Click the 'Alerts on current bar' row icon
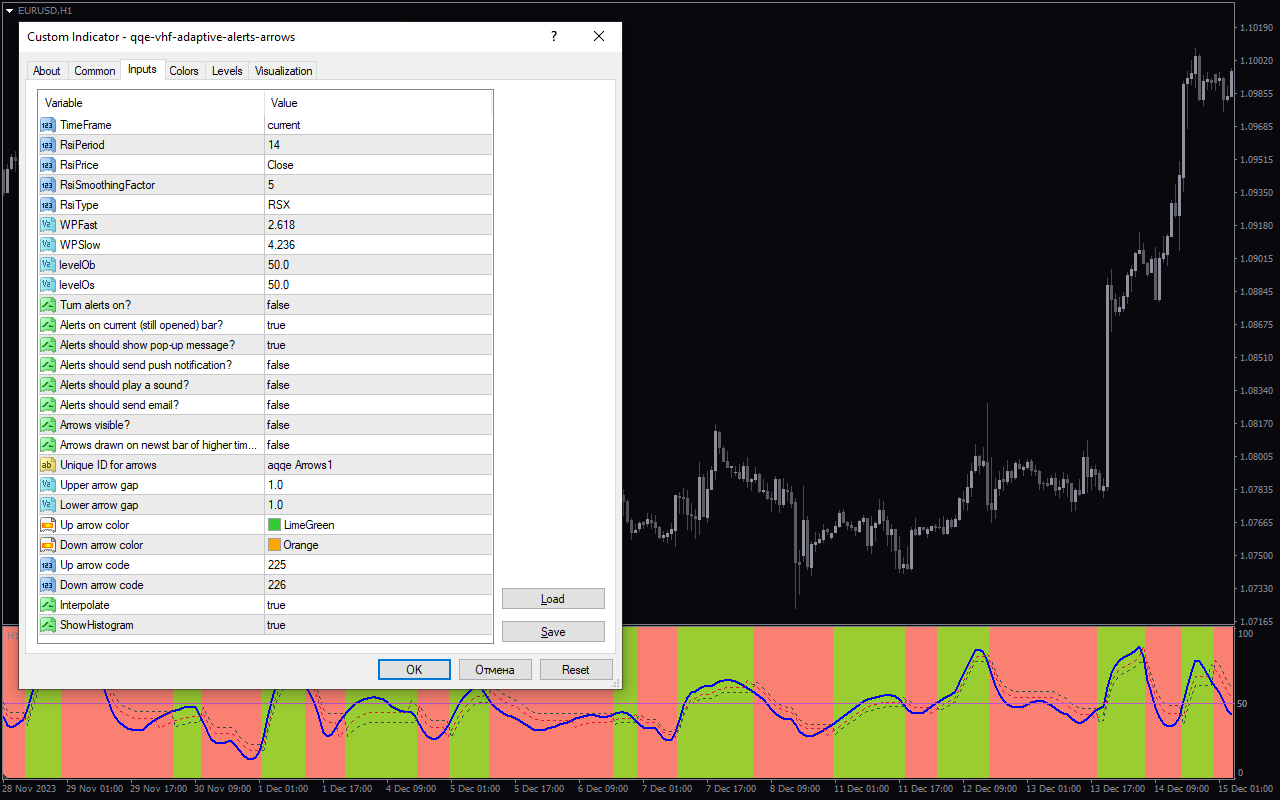 point(48,325)
